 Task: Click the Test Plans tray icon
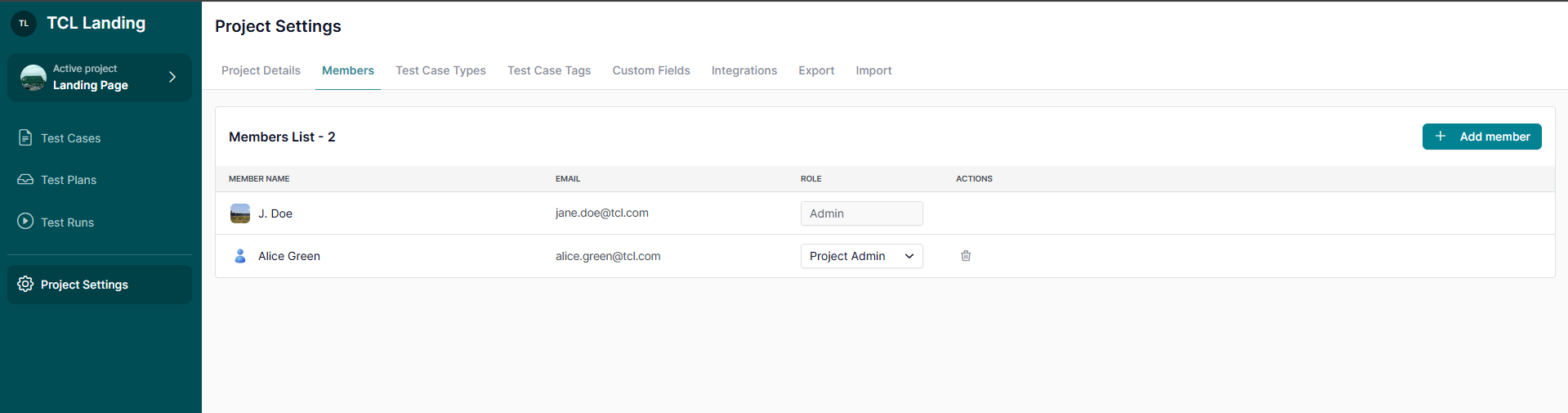coord(25,179)
